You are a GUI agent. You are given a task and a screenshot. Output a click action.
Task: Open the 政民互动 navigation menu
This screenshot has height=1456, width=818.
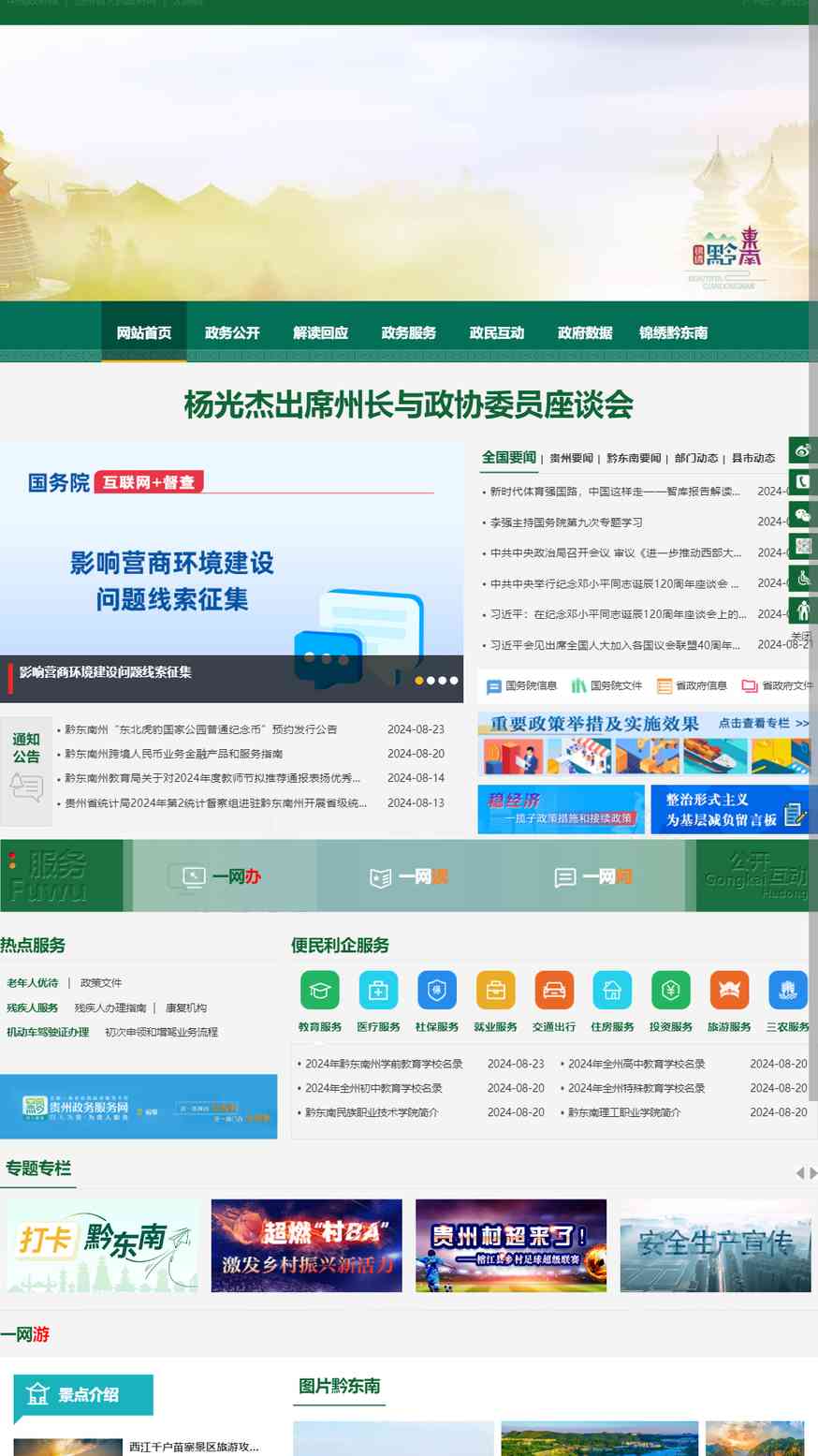click(x=497, y=332)
